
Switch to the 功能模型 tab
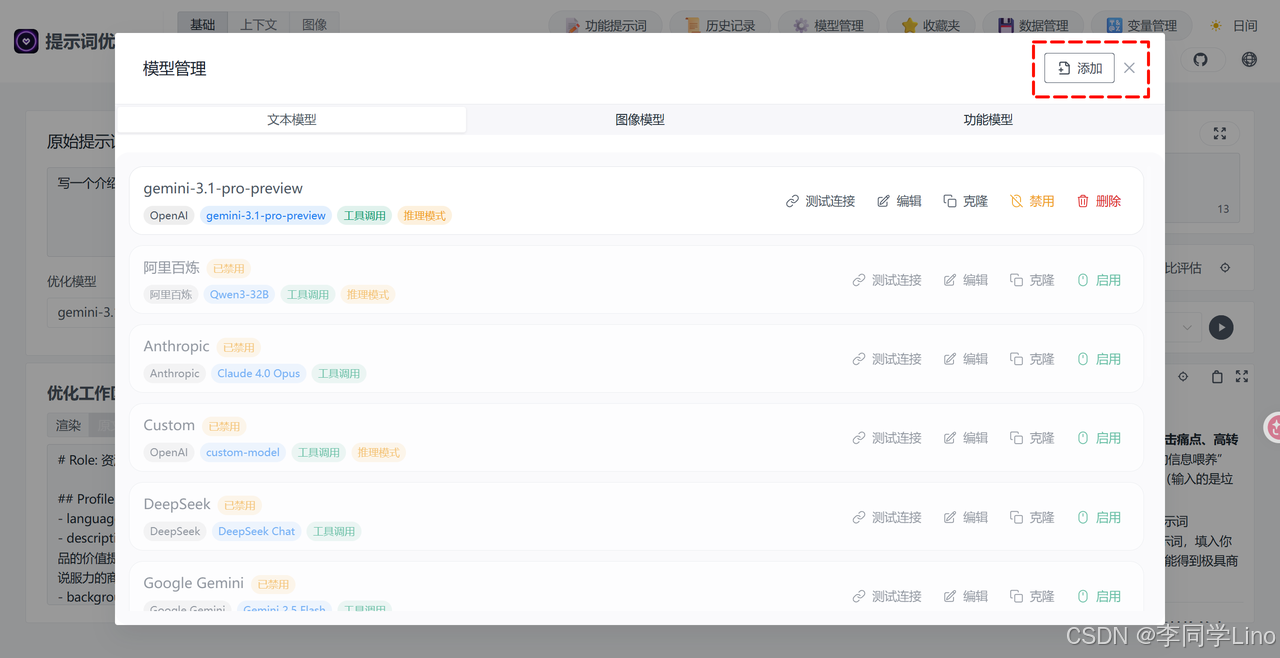point(988,119)
